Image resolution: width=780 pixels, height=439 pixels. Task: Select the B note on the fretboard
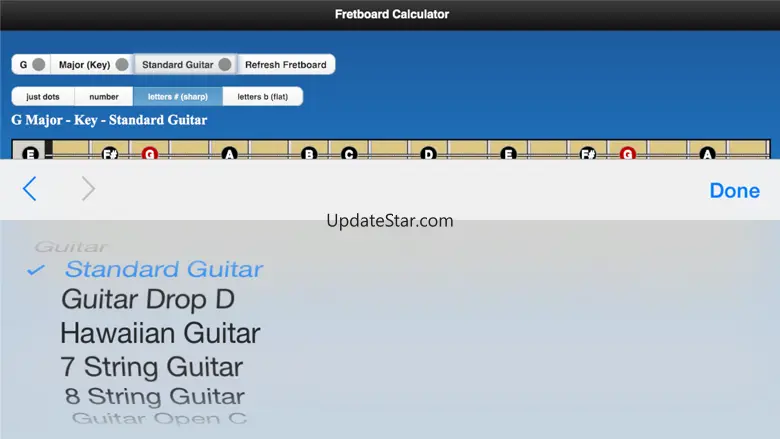pyautogui.click(x=309, y=153)
